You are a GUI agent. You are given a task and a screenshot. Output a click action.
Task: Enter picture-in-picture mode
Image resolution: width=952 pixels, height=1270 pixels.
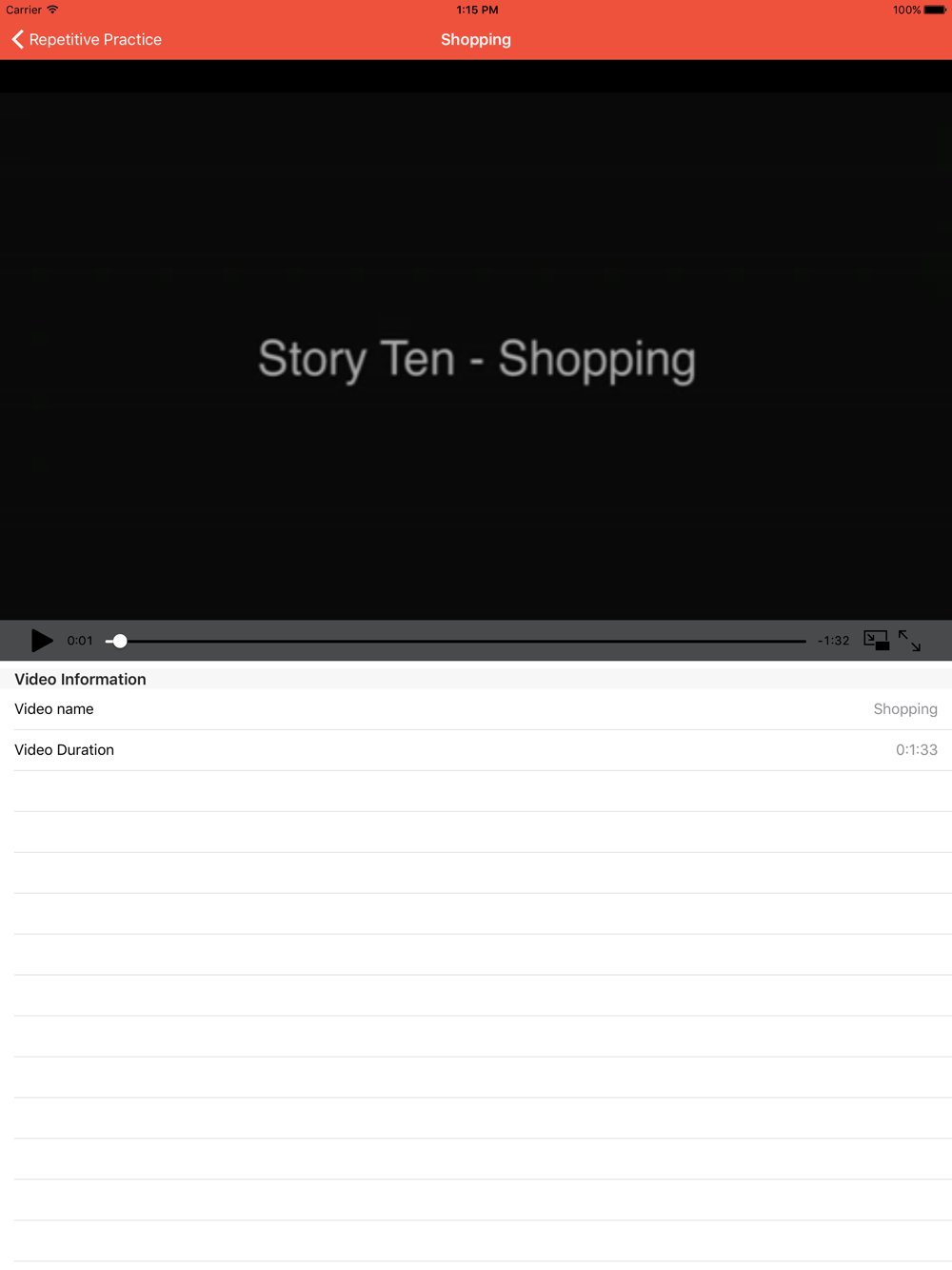click(876, 640)
